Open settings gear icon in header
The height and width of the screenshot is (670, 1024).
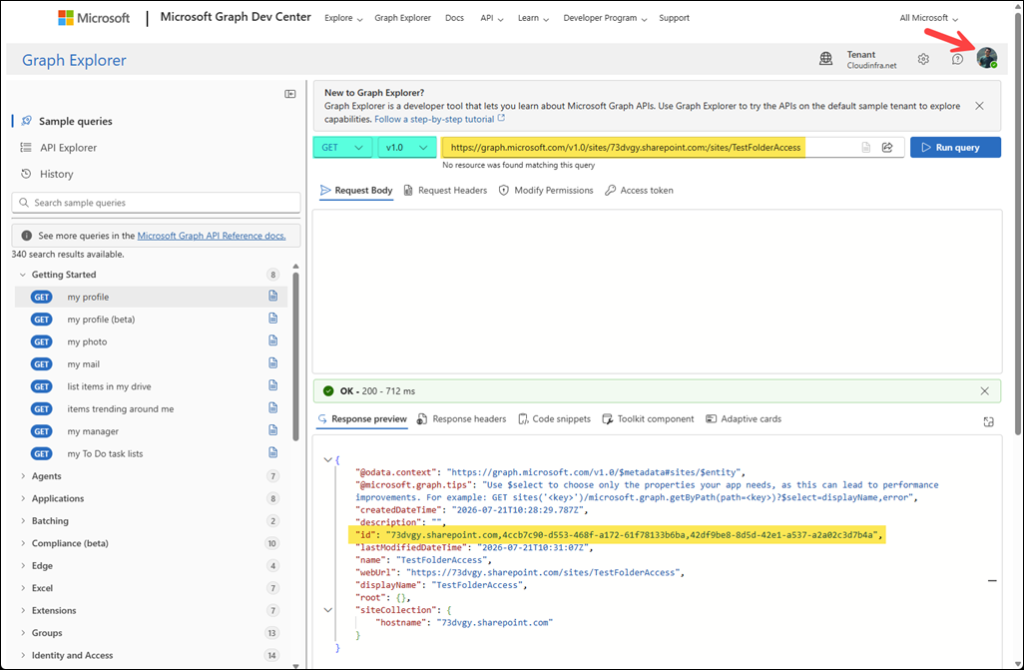pyautogui.click(x=923, y=59)
